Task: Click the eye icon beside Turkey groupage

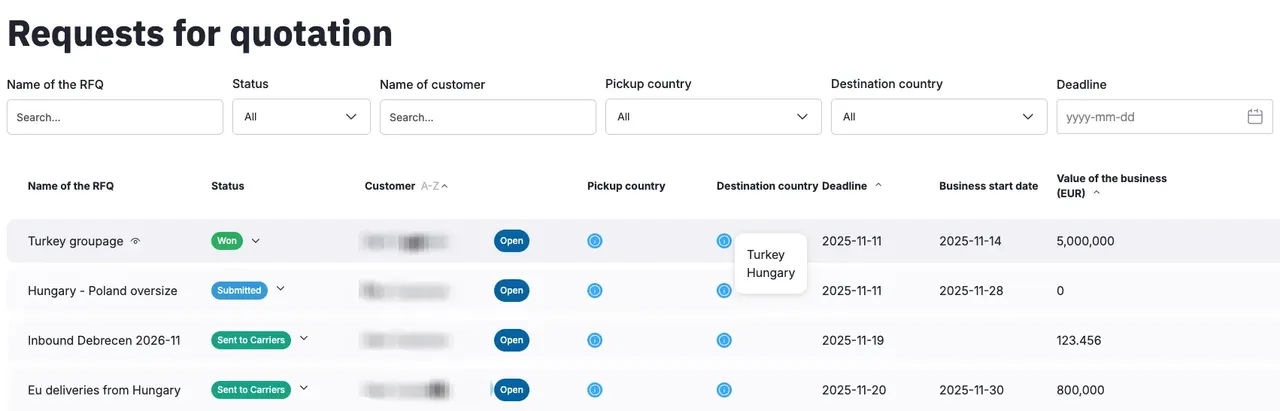Action: tap(136, 241)
